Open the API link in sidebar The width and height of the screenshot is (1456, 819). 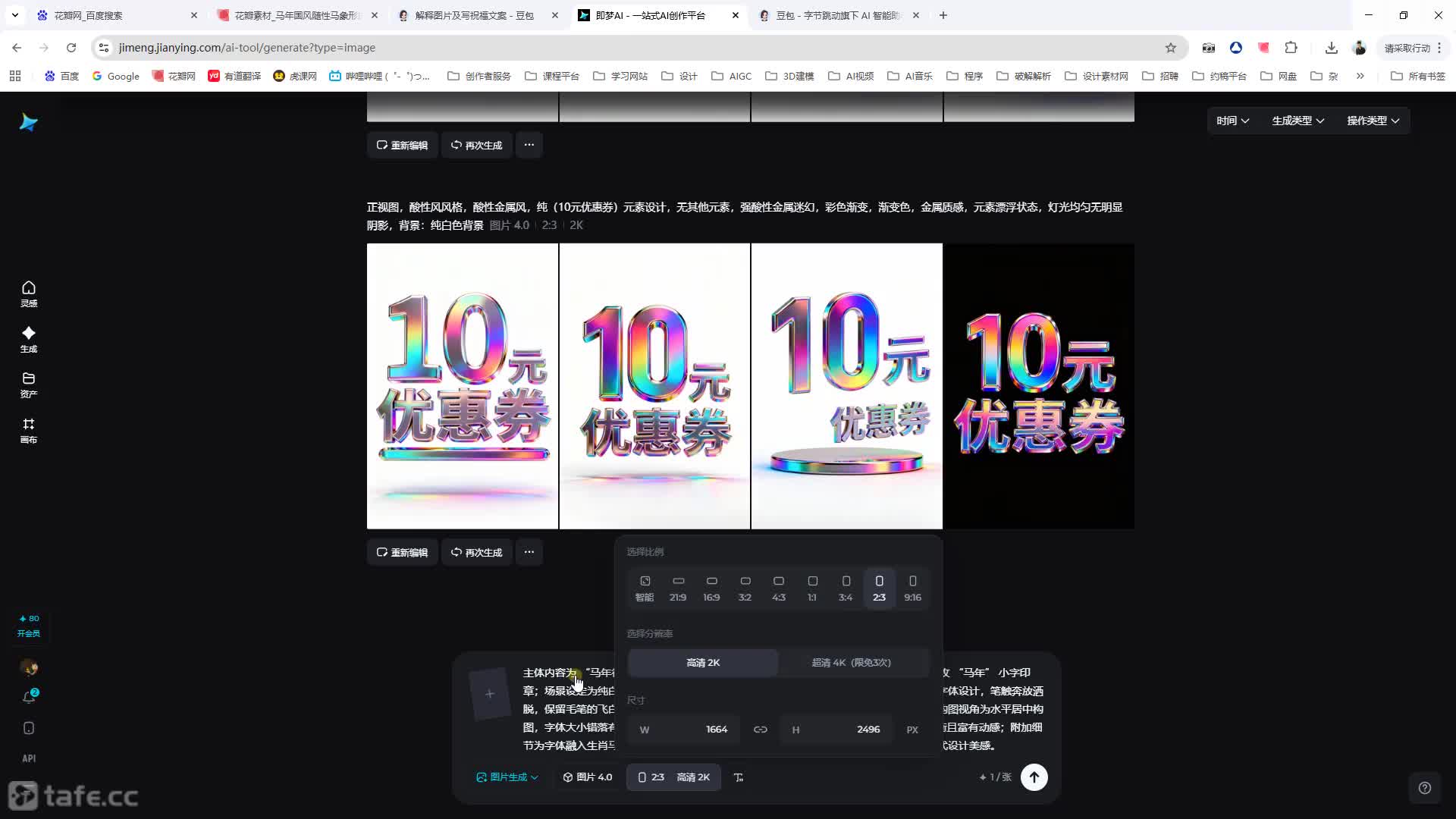[29, 758]
